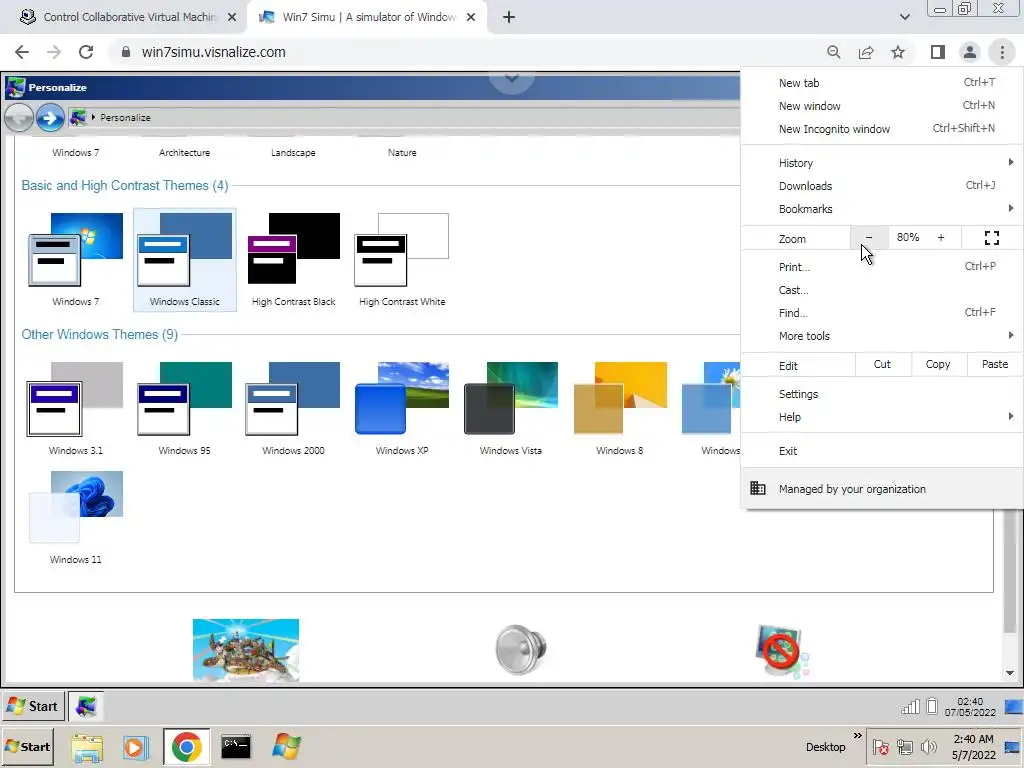The width and height of the screenshot is (1024, 768).
Task: Select Find from Chrome menu
Action: (882, 313)
